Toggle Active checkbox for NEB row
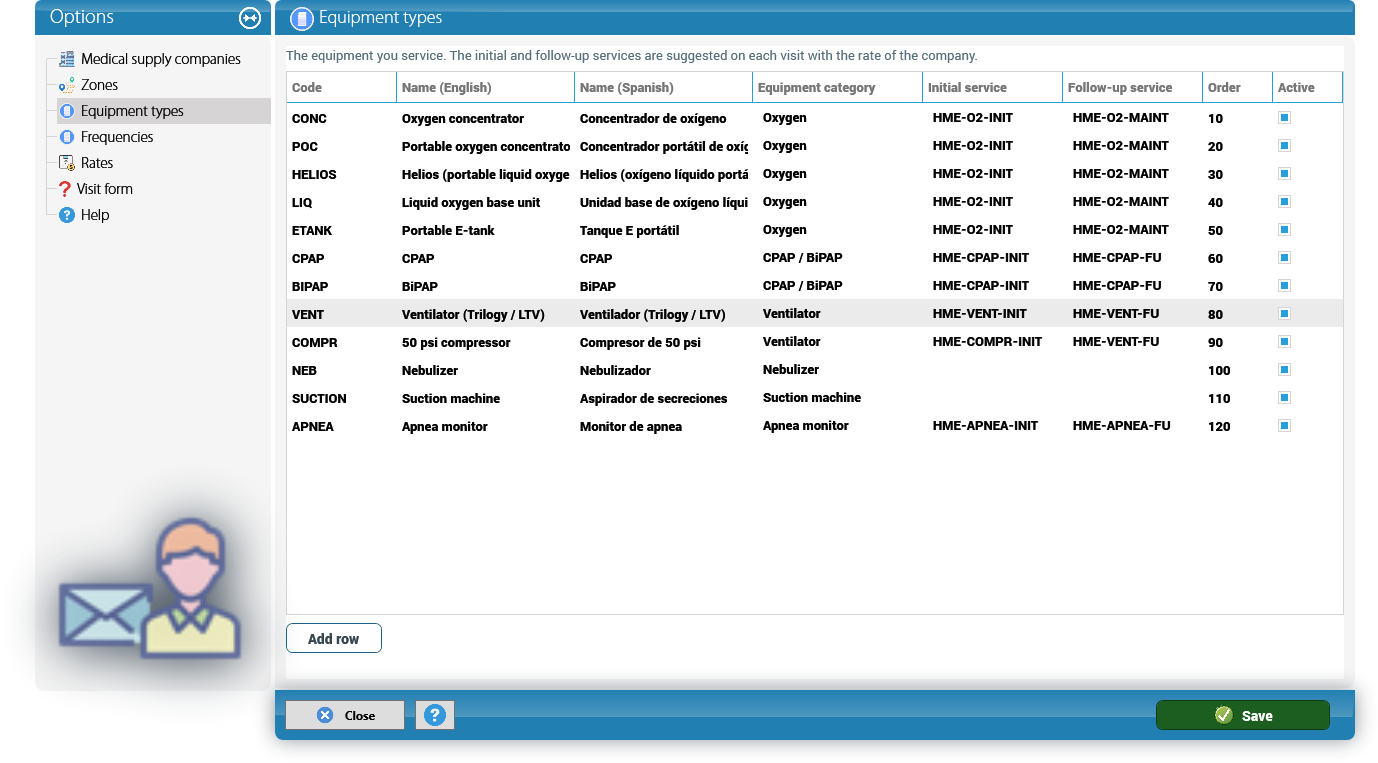The height and width of the screenshot is (763, 1378). pyautogui.click(x=1285, y=370)
